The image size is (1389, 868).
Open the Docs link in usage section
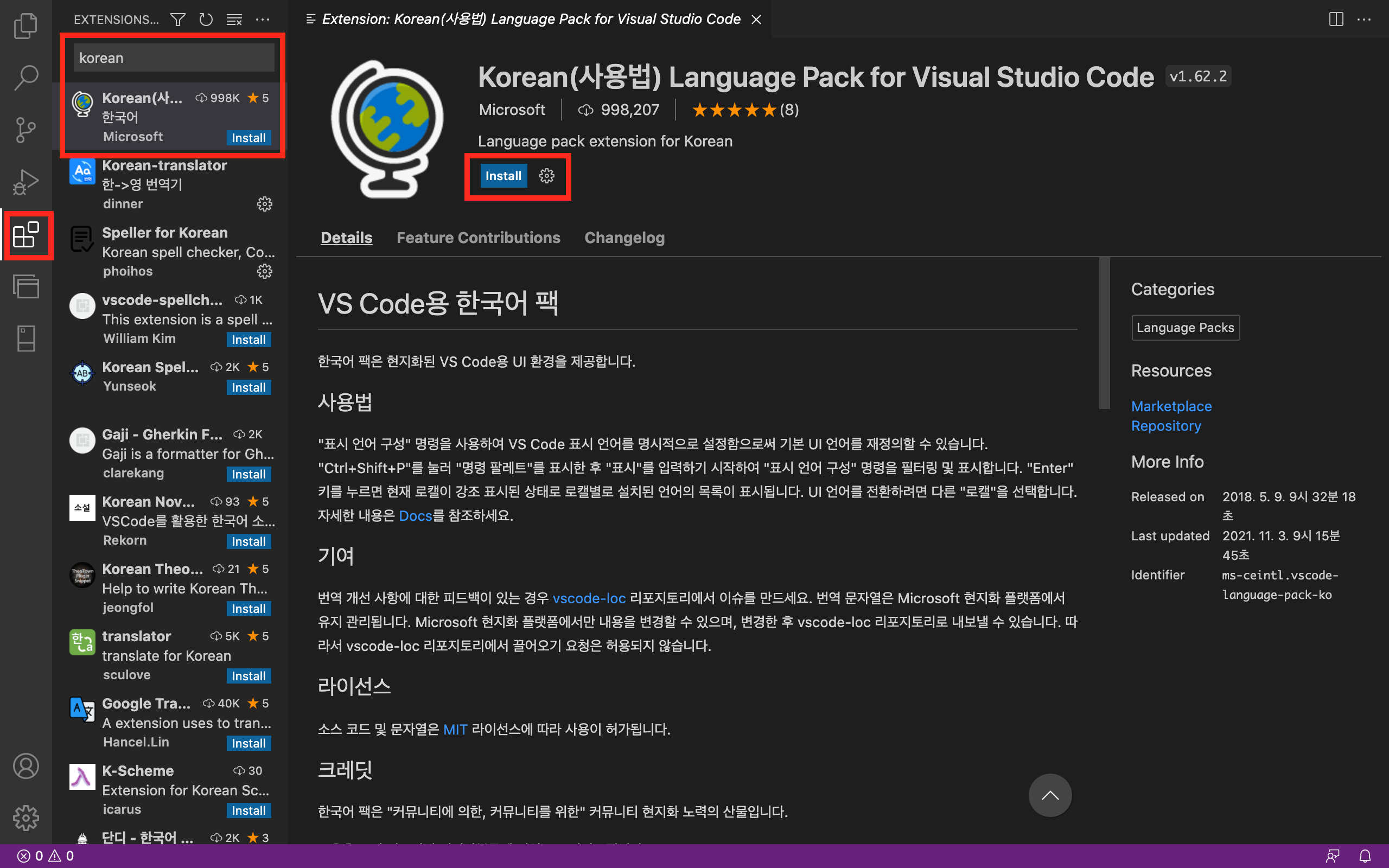tap(415, 515)
